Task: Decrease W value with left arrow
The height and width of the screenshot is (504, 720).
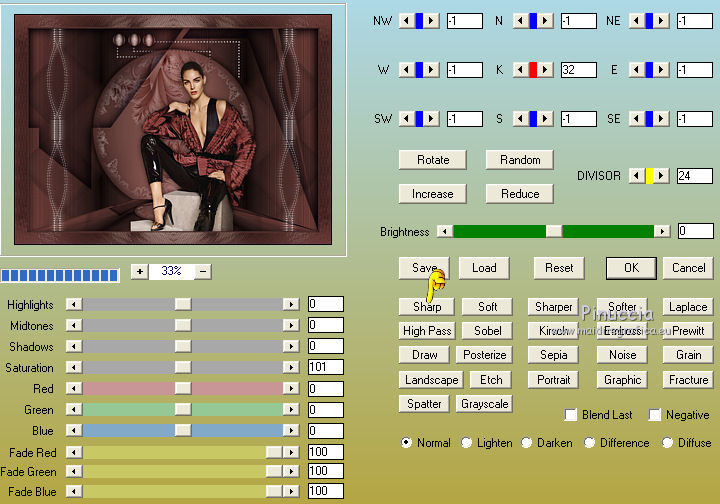Action: [x=406, y=70]
